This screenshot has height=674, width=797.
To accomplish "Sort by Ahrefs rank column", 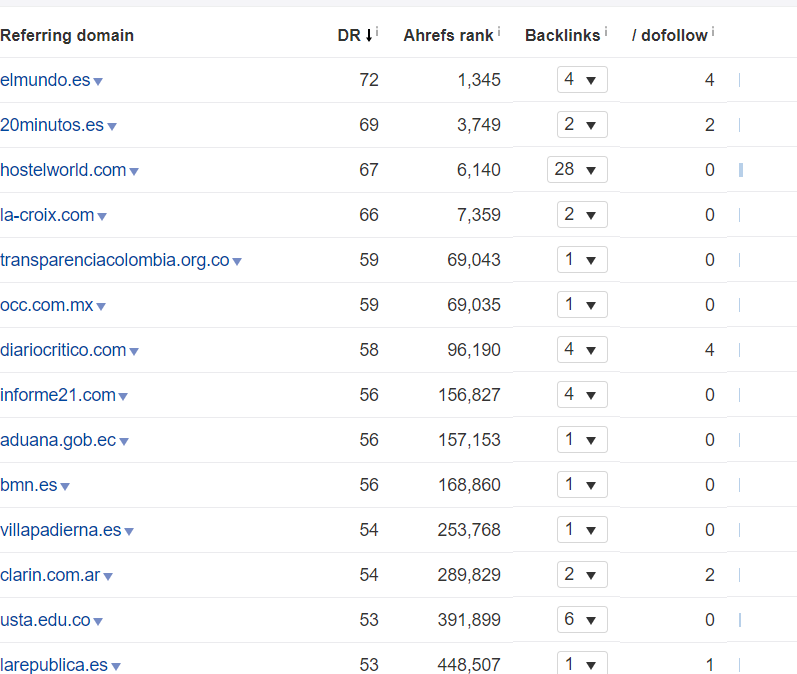I will tap(449, 35).
